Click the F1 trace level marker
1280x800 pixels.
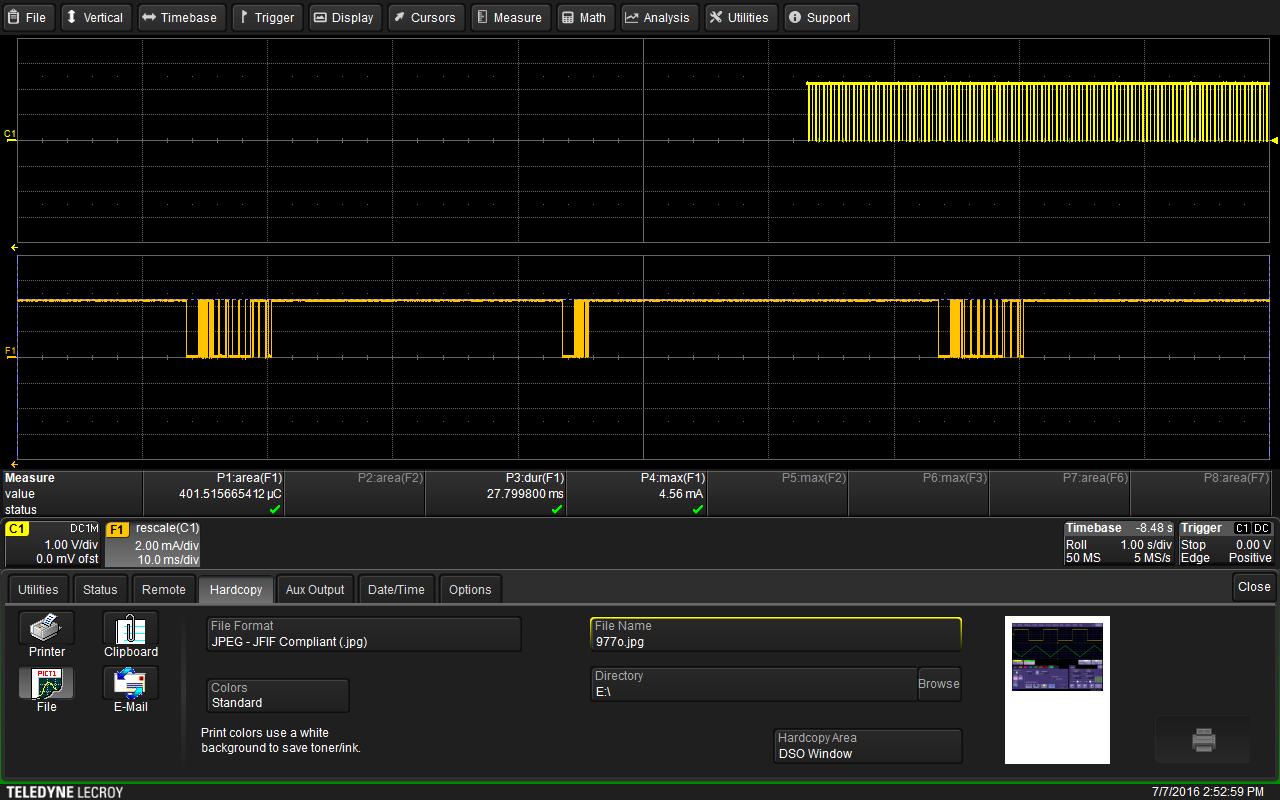click(10, 352)
